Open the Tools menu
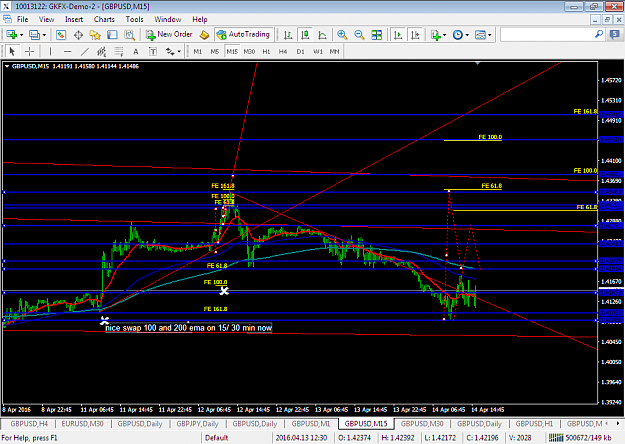The width and height of the screenshot is (625, 444). (x=134, y=19)
